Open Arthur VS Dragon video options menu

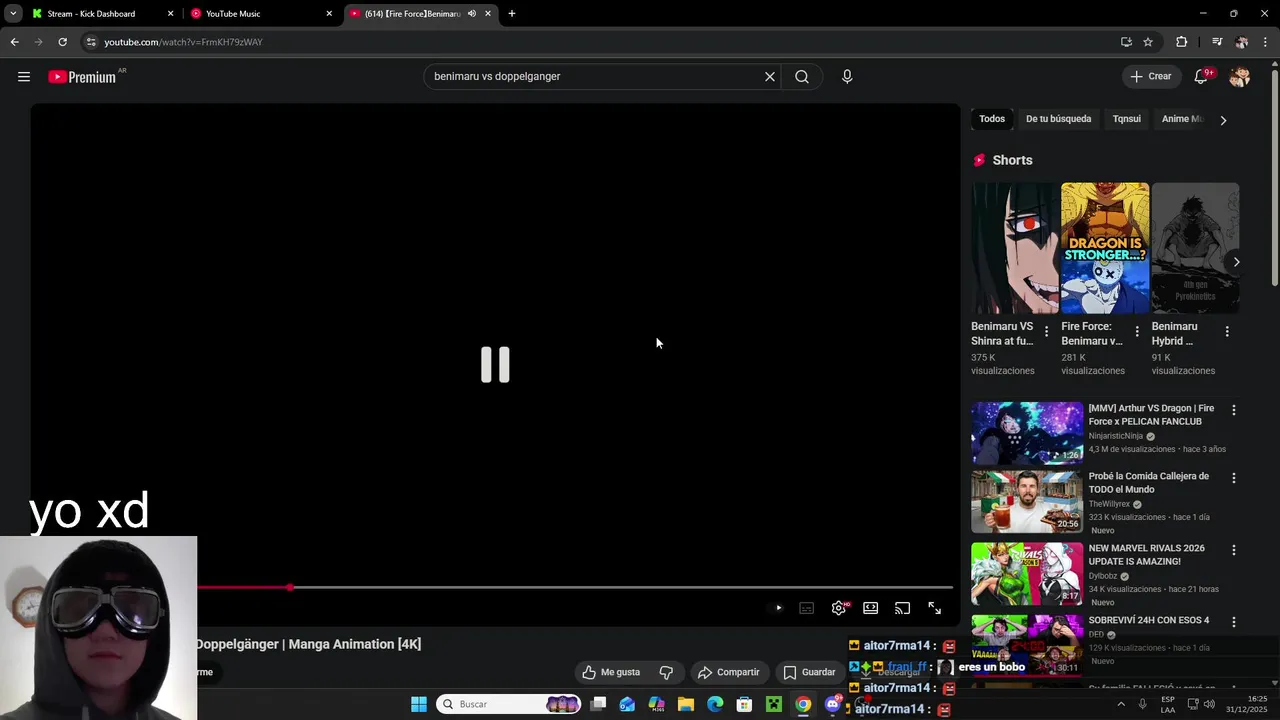tap(1234, 410)
